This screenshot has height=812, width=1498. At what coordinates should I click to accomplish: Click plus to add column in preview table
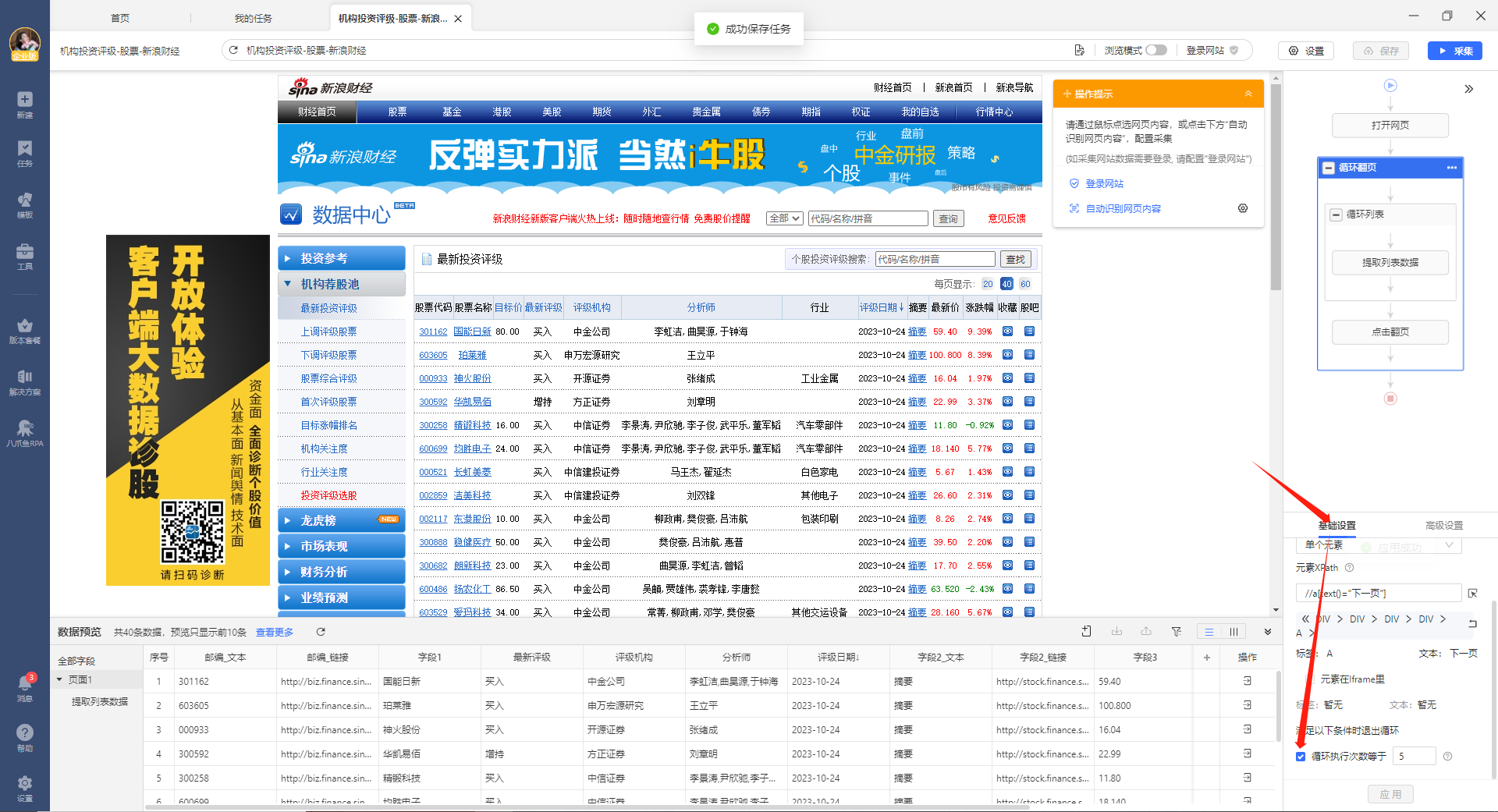[1207, 658]
